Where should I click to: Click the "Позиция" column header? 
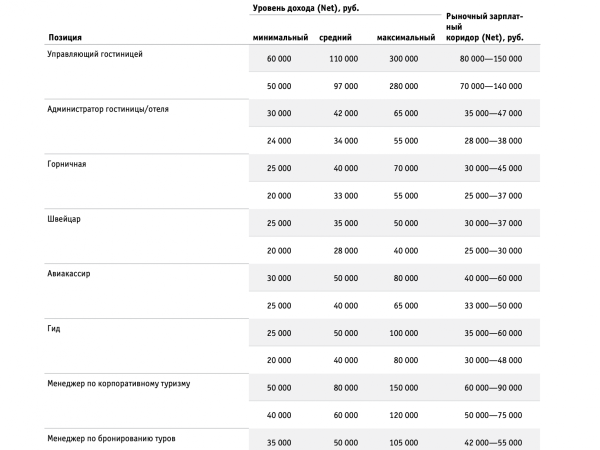(x=65, y=37)
